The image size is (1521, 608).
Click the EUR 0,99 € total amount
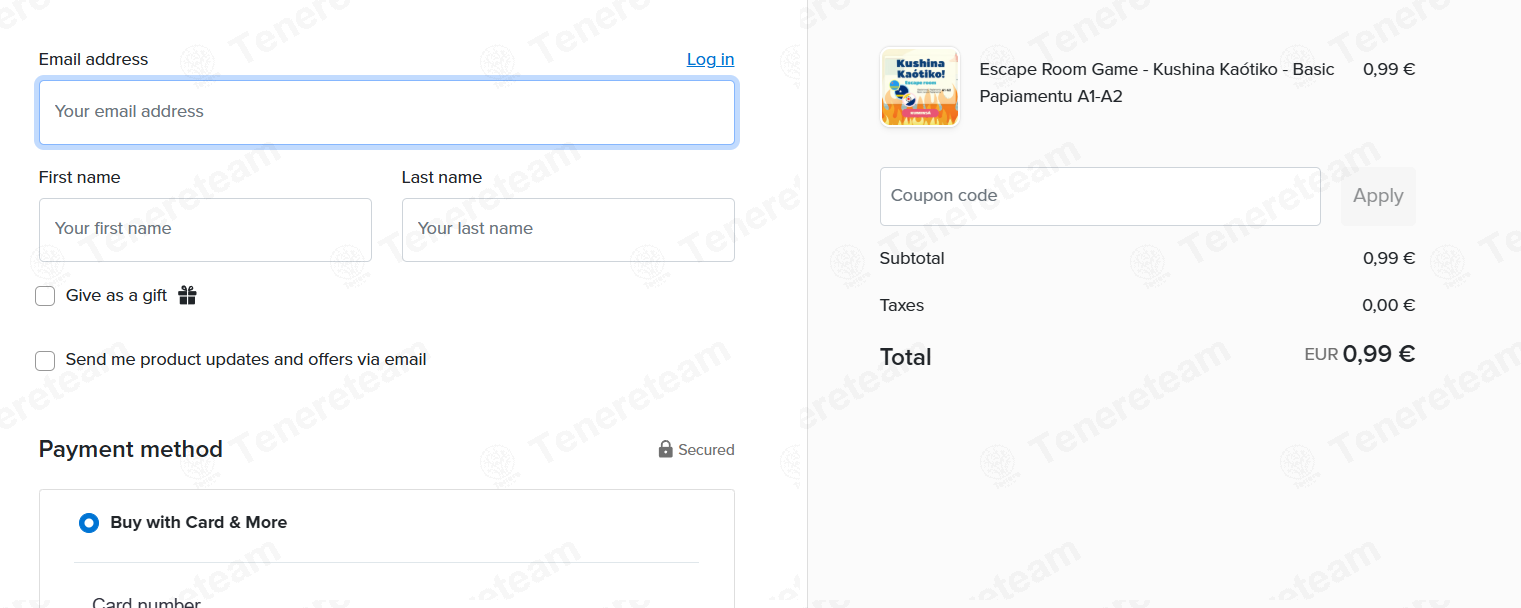point(1360,354)
